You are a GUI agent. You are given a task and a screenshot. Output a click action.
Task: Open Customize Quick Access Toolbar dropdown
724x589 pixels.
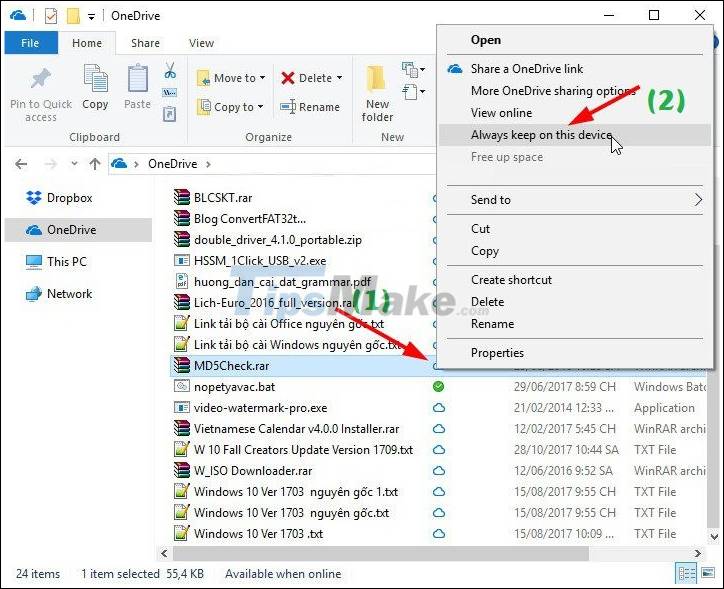tap(91, 17)
